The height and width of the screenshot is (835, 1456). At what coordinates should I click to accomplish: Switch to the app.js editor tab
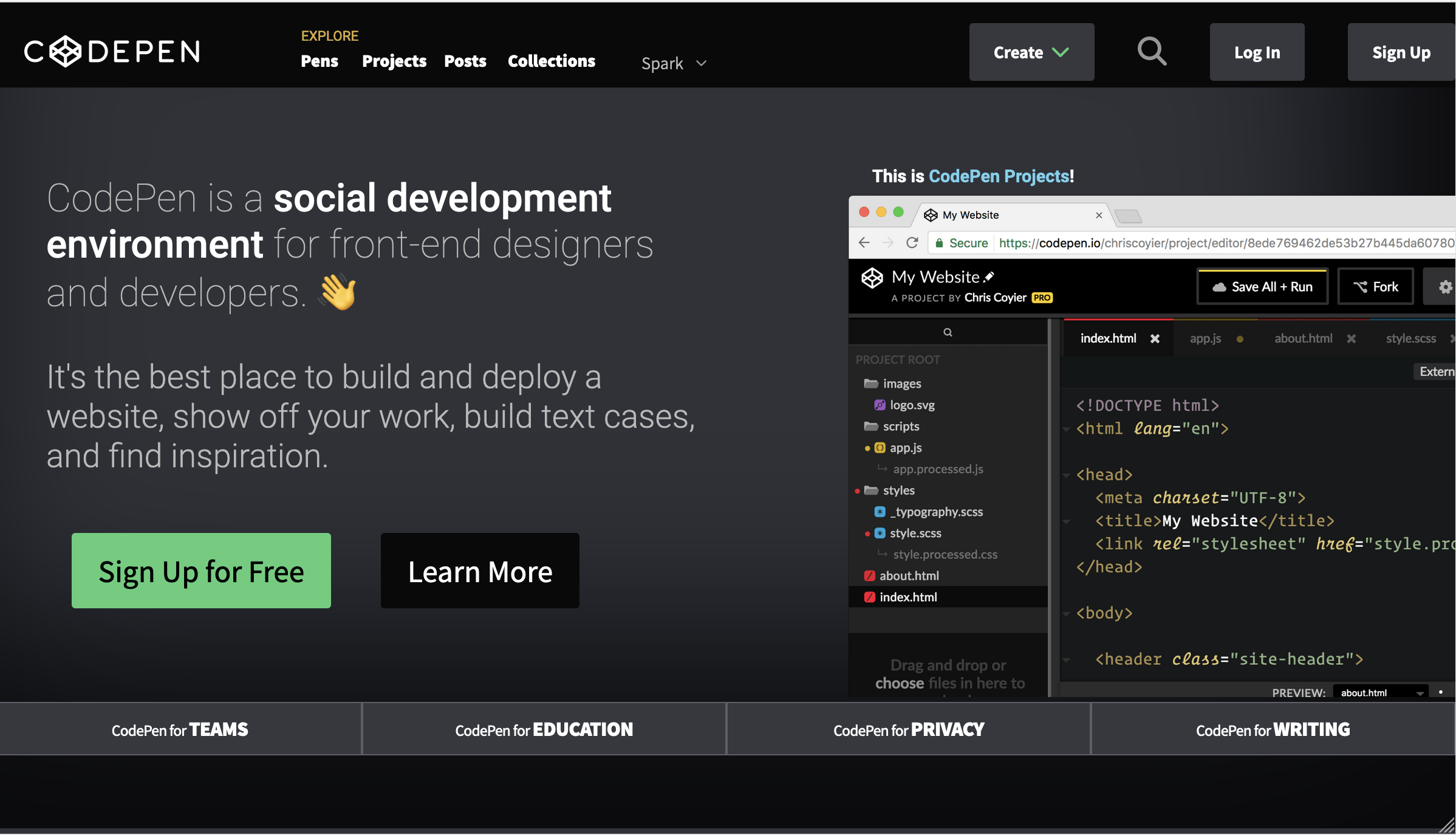pos(1205,338)
